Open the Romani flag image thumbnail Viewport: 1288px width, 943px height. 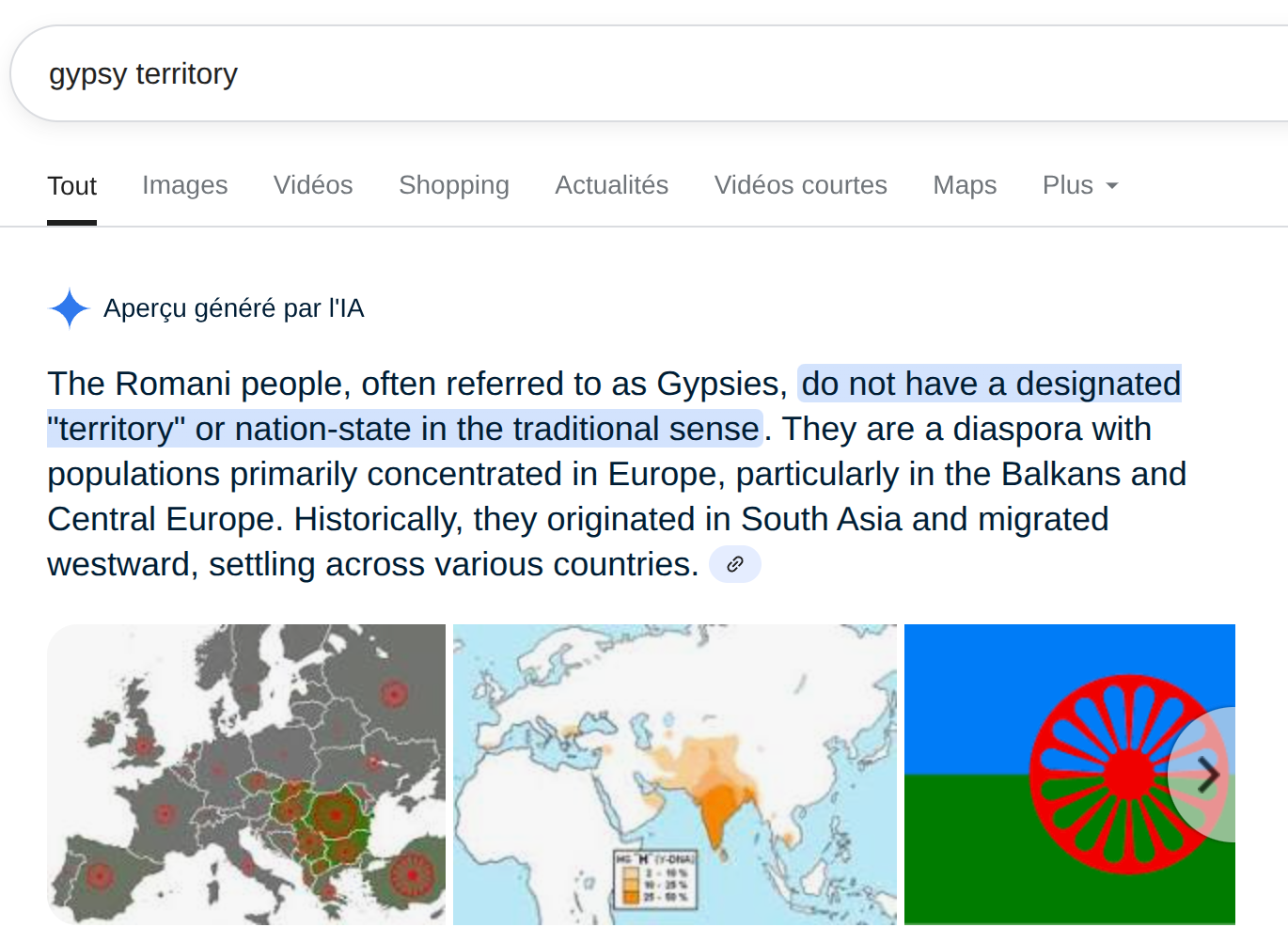pyautogui.click(x=1070, y=775)
